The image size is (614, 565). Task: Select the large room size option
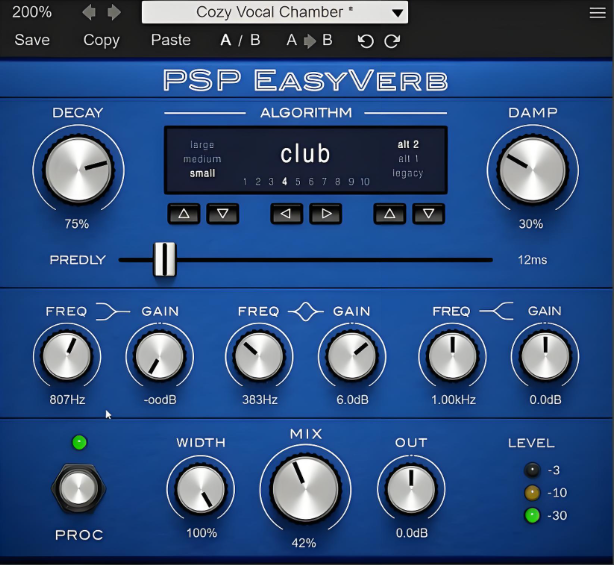tap(202, 145)
